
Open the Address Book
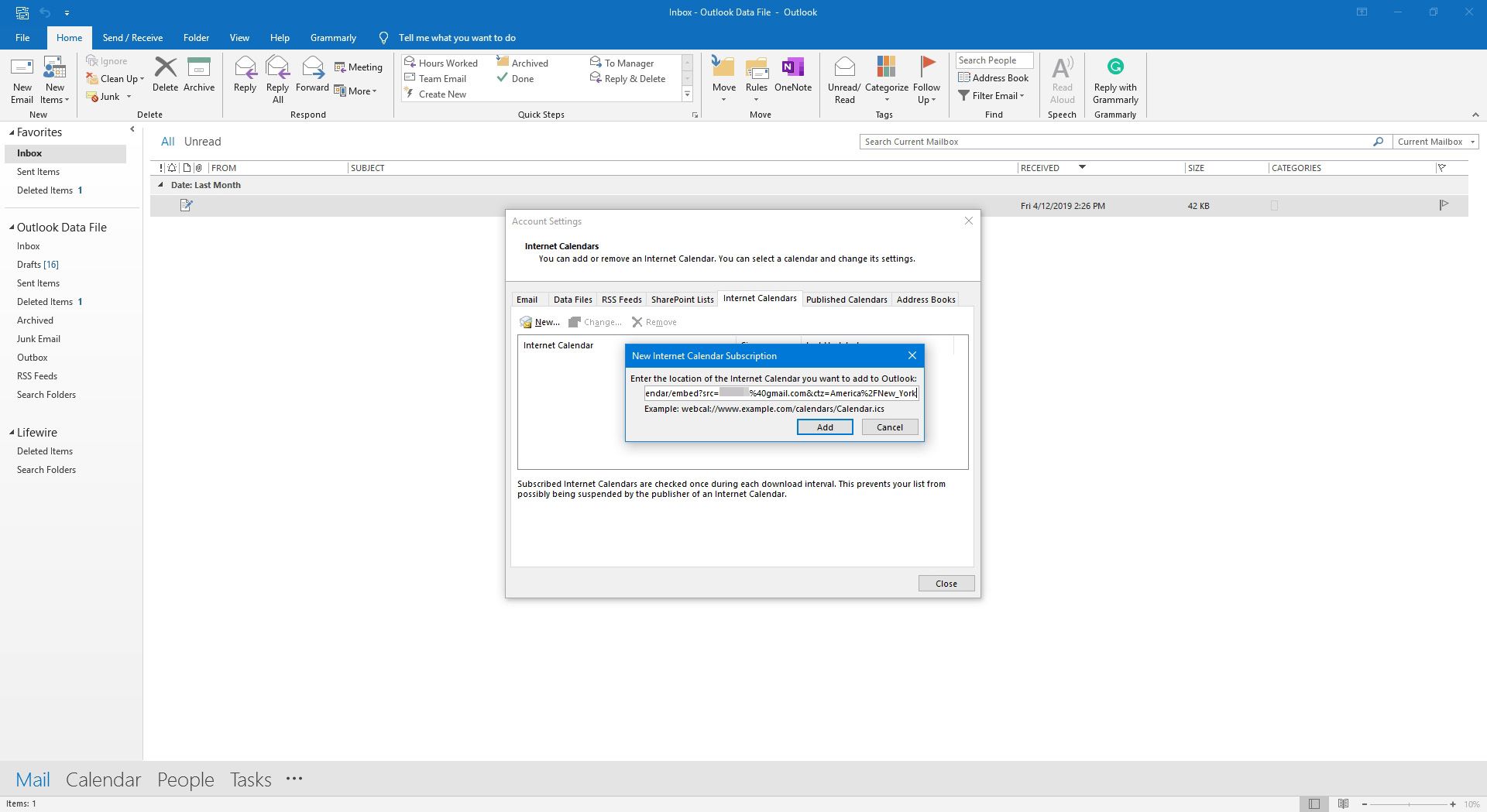[994, 77]
